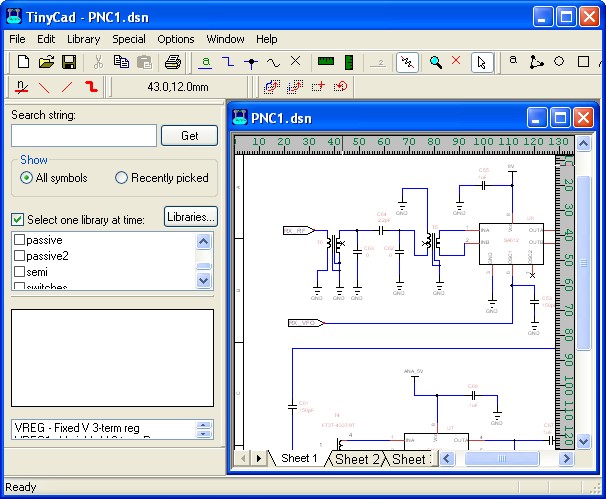Activate the power symbol tool

pos(378,62)
